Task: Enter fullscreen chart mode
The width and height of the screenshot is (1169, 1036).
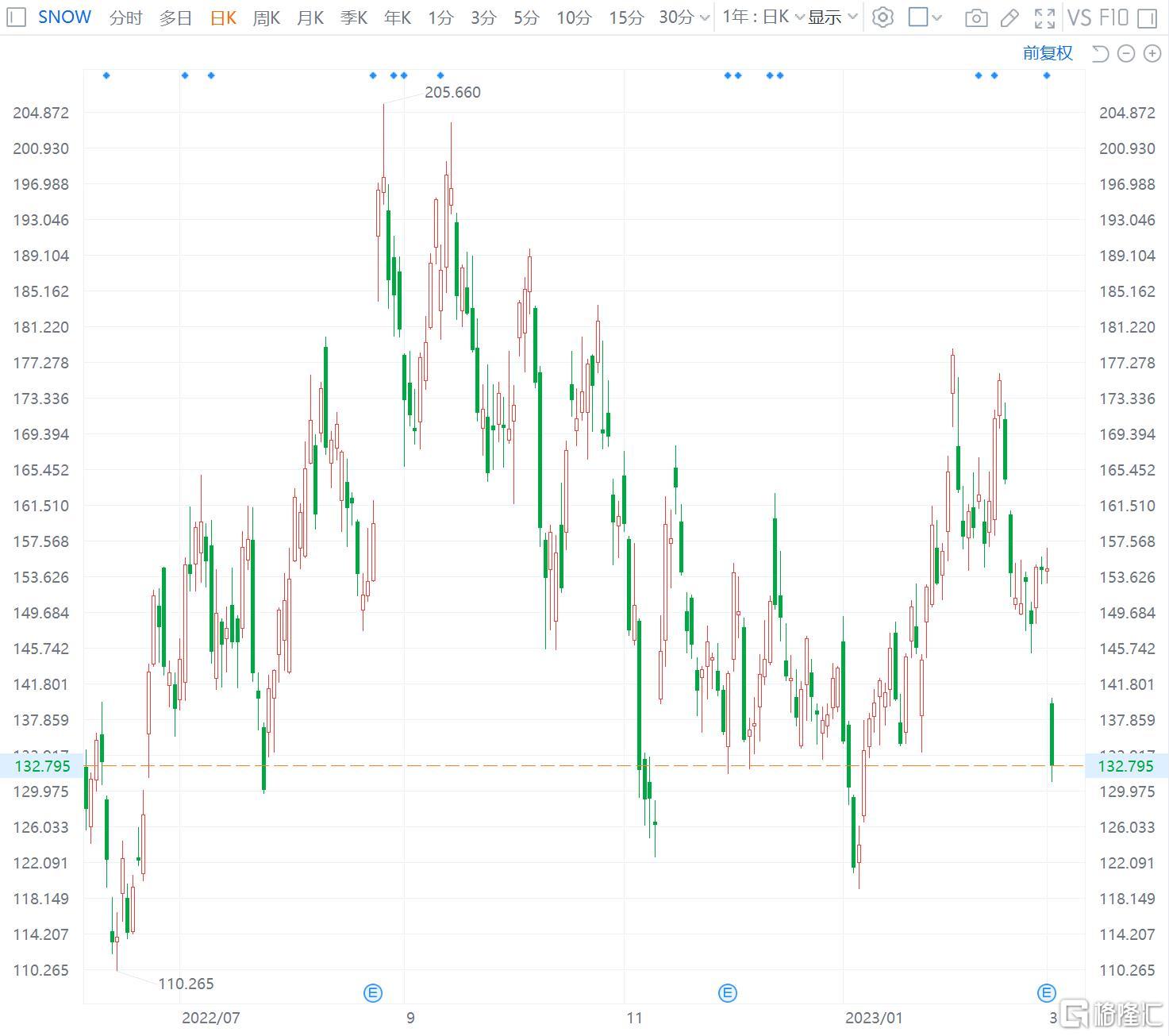Action: point(1045,17)
